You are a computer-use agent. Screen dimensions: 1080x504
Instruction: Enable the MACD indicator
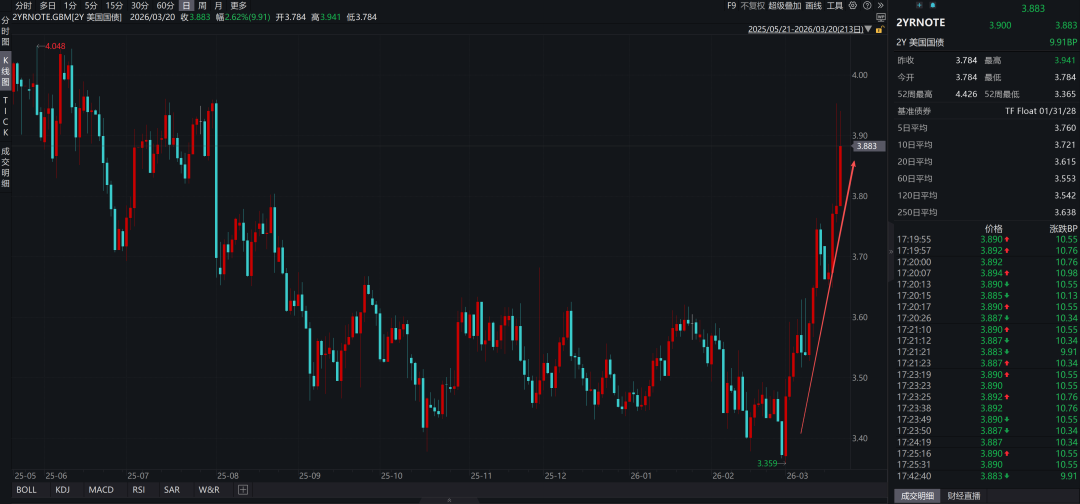101,490
